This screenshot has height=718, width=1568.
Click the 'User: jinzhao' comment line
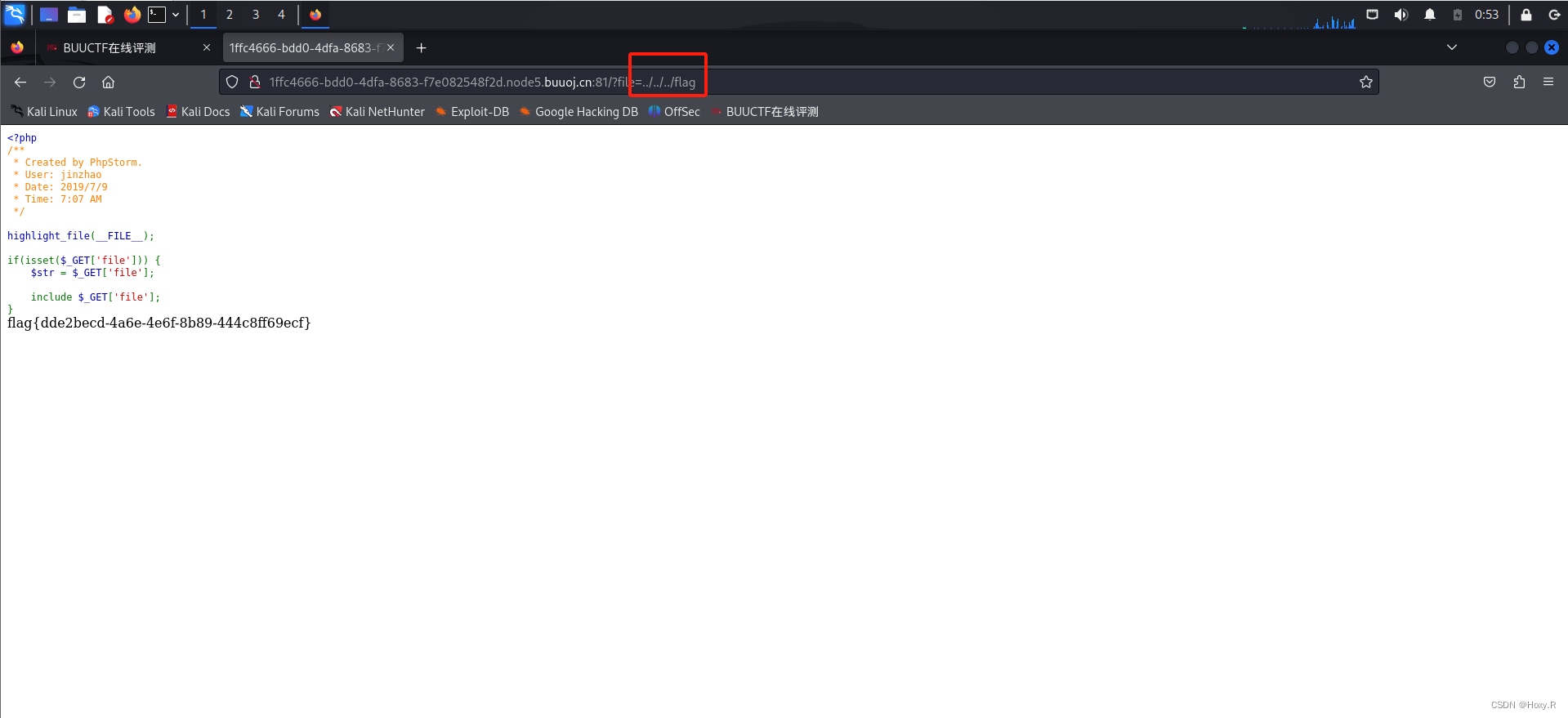(x=58, y=175)
